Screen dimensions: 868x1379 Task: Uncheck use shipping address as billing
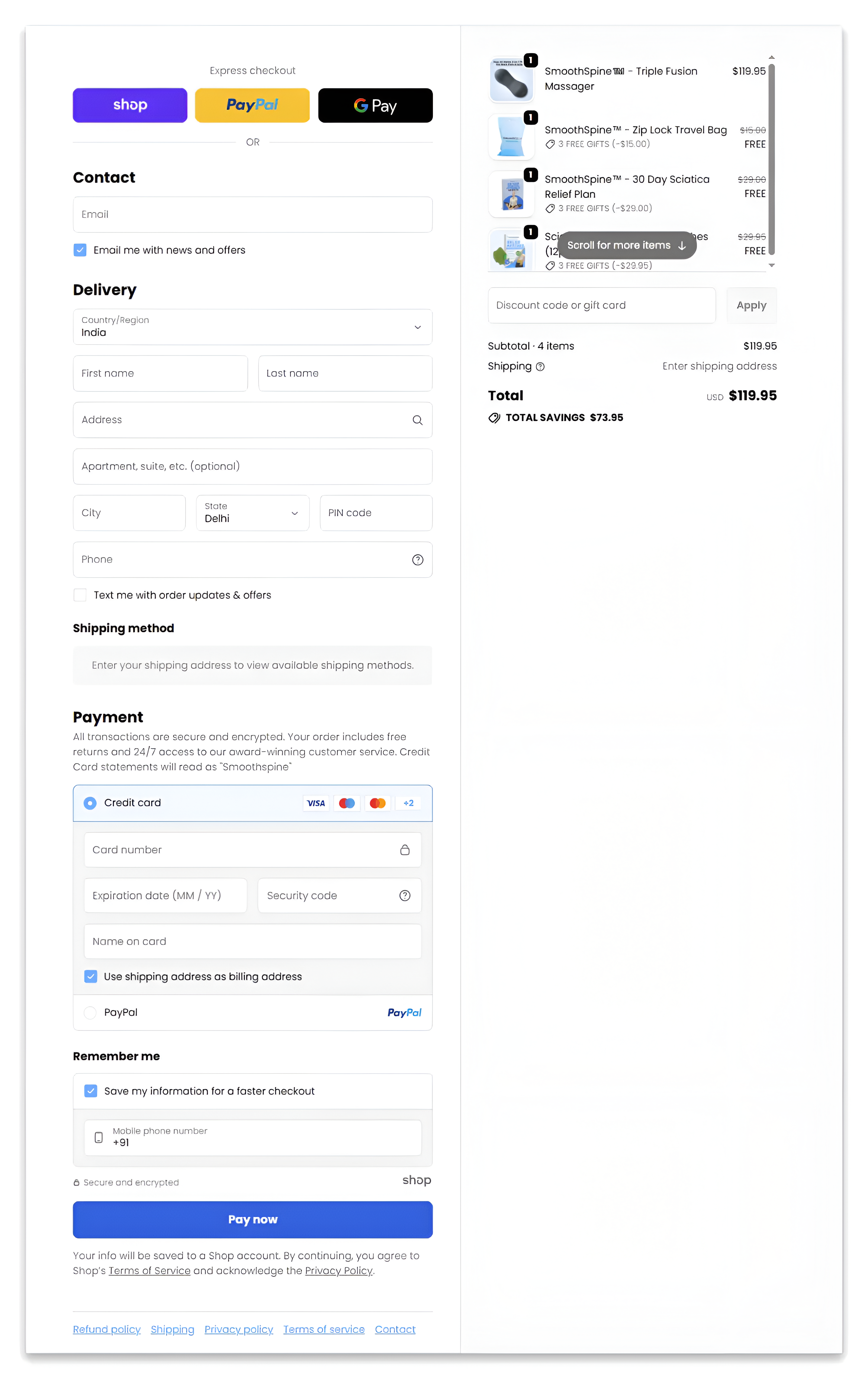[91, 976]
